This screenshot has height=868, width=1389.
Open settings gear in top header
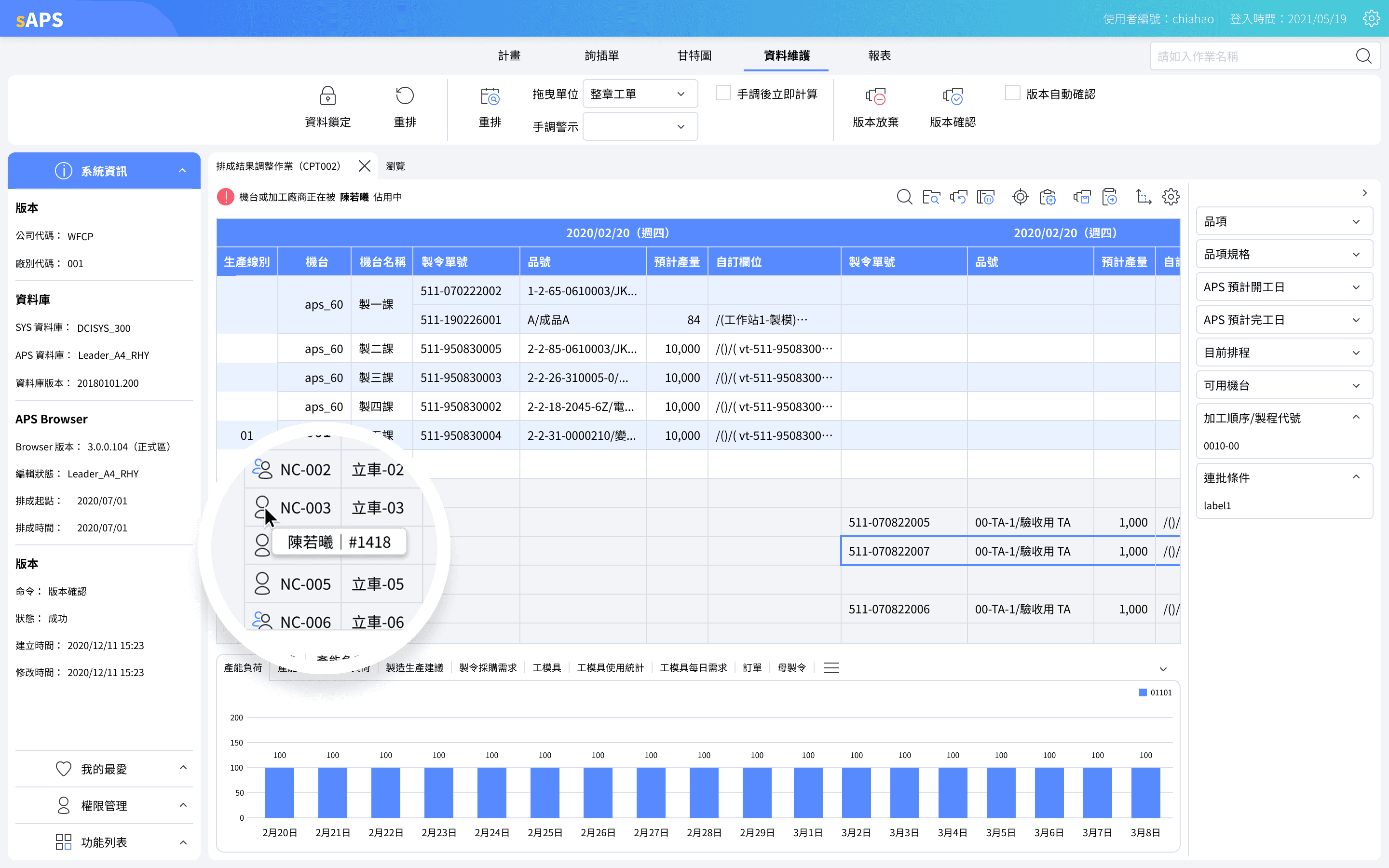click(x=1371, y=18)
